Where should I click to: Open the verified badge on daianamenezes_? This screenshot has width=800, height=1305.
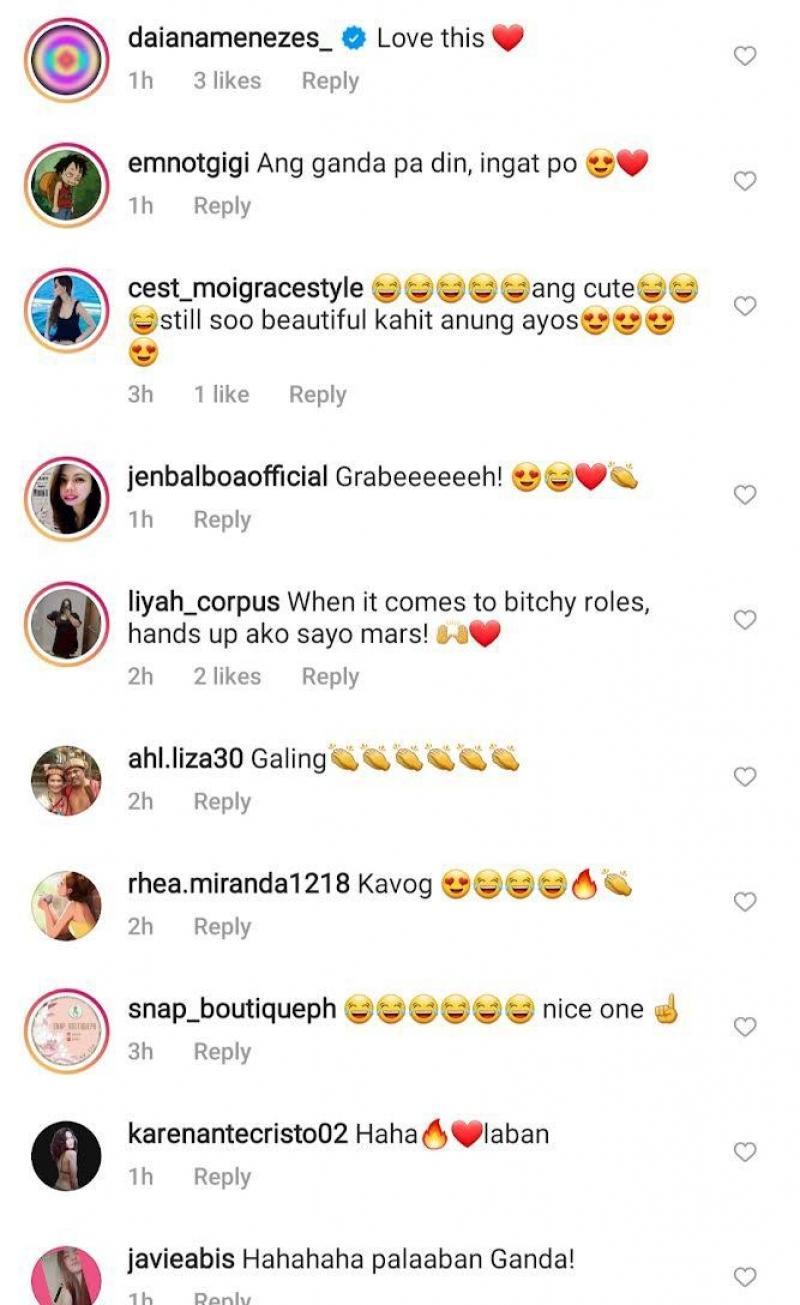coord(353,39)
